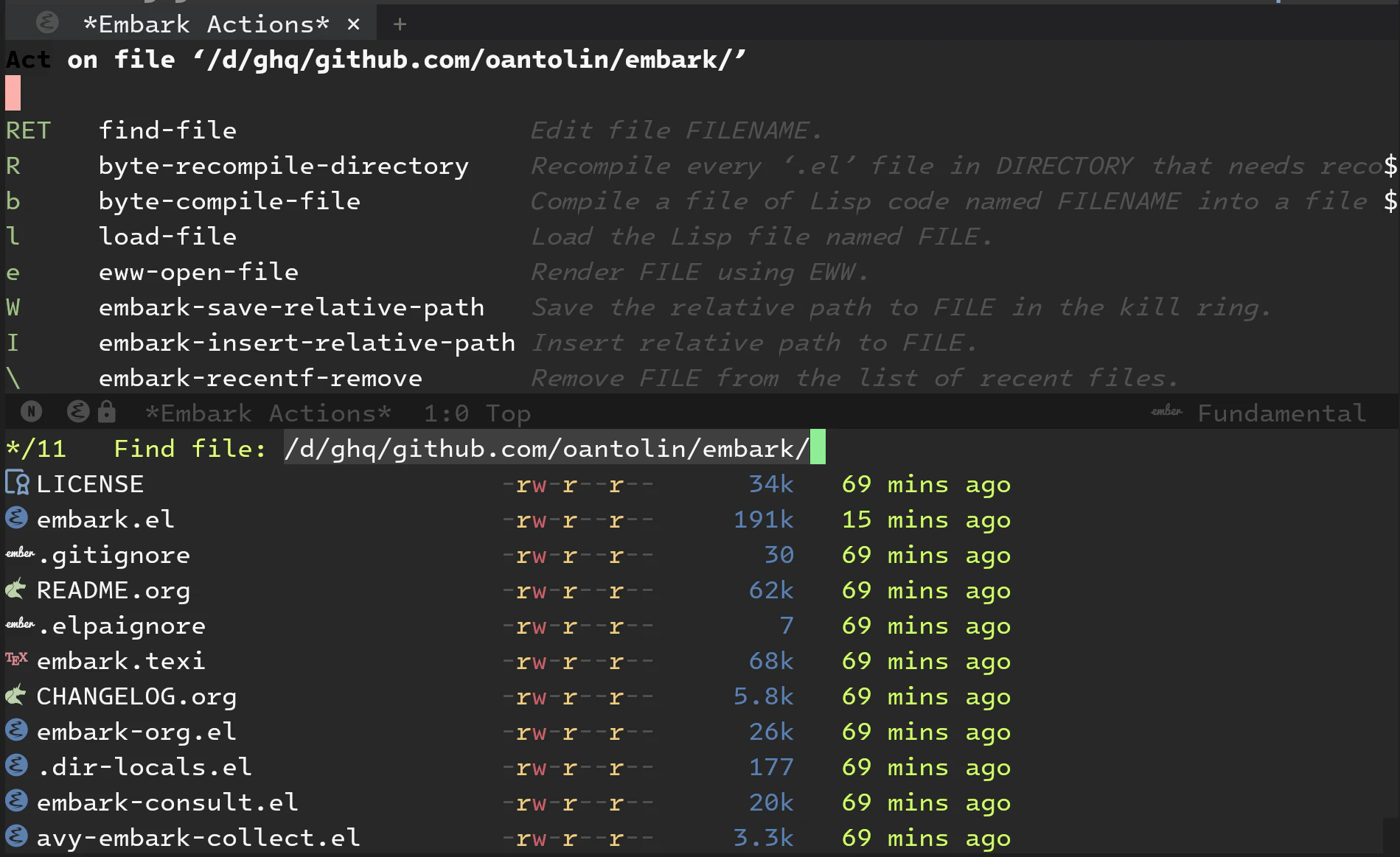This screenshot has height=857, width=1400.
Task: Choose the embark-save-relative-path action
Action: (x=291, y=308)
